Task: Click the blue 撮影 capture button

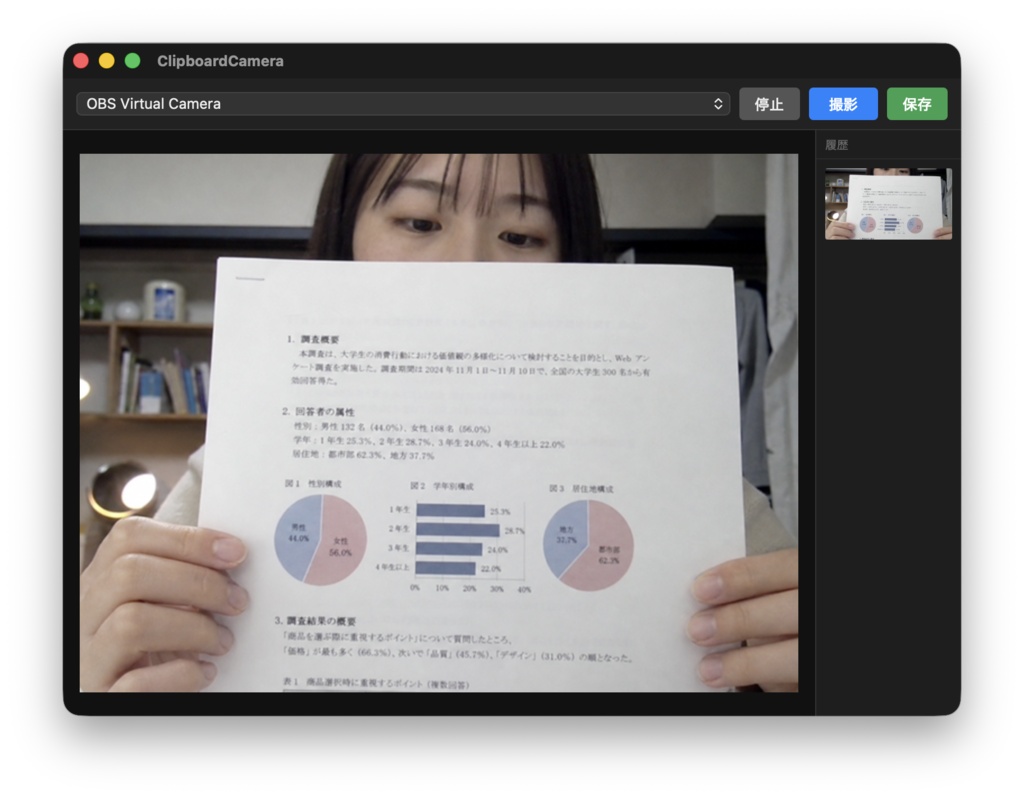Action: pos(843,104)
